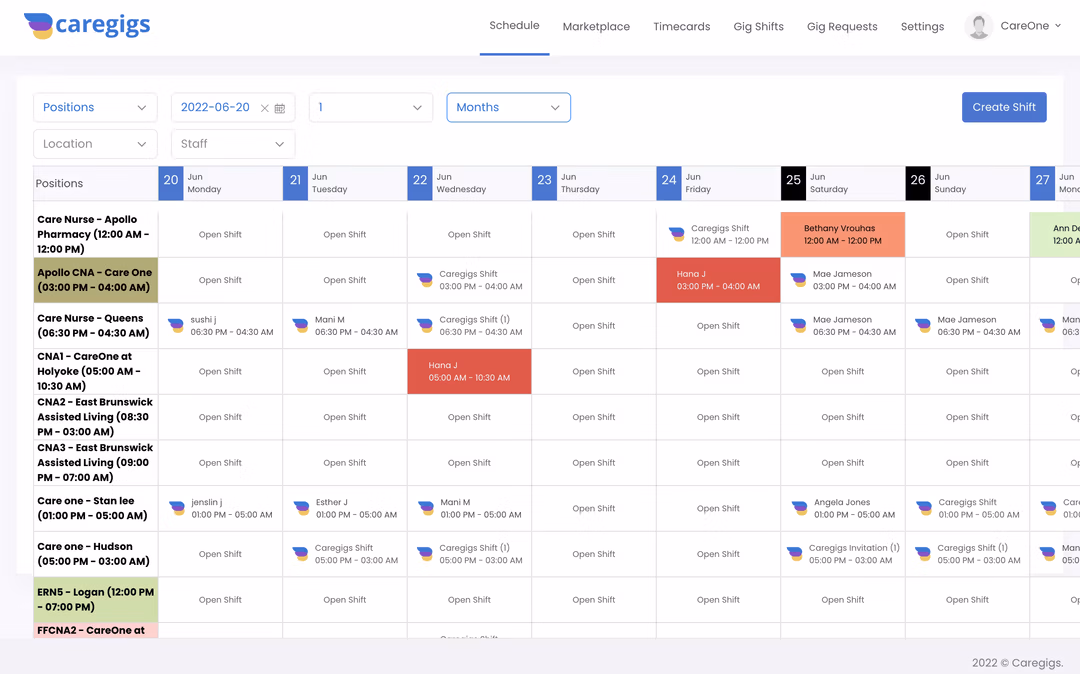Open the Gig Shifts tab

coord(758,26)
